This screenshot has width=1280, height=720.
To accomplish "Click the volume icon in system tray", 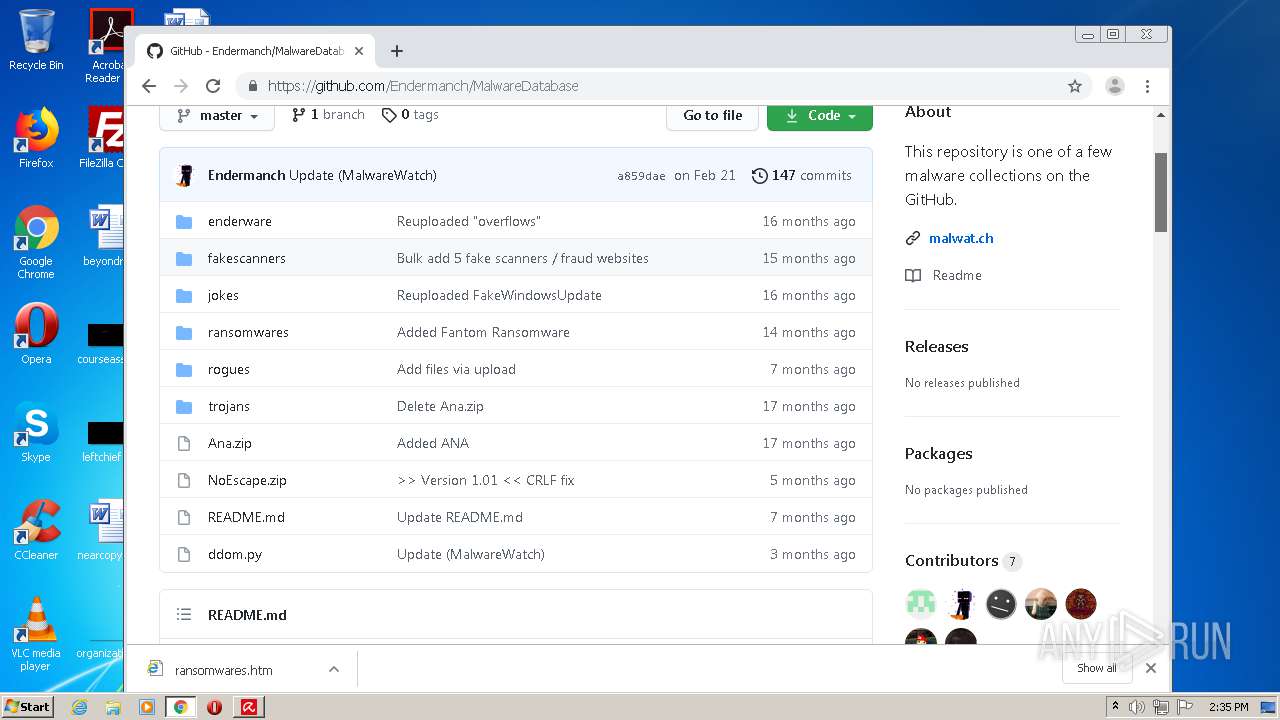I will pyautogui.click(x=1136, y=707).
